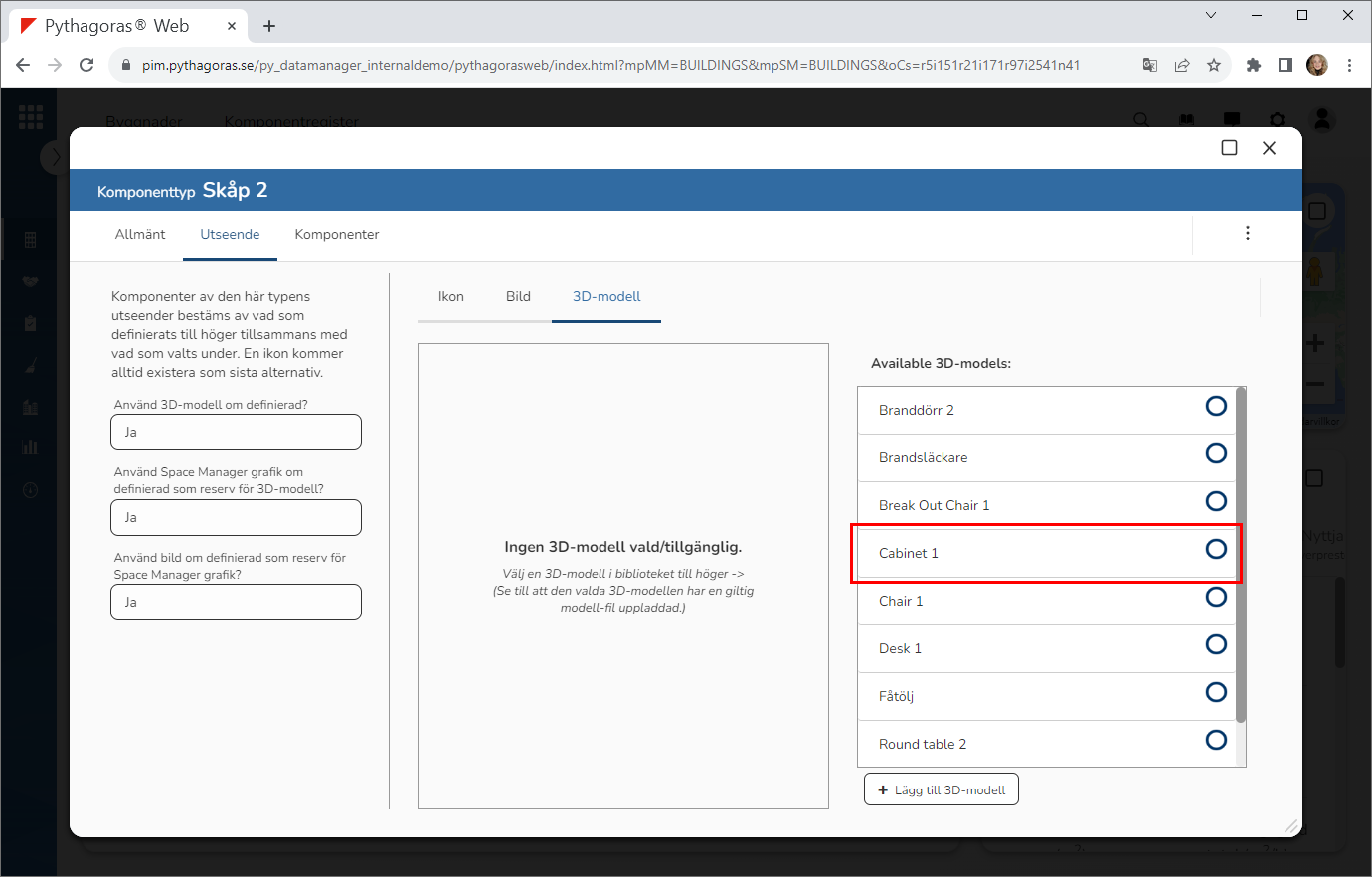The height and width of the screenshot is (877, 1372).
Task: Click the three-dot menu in the dialog
Action: [1247, 233]
